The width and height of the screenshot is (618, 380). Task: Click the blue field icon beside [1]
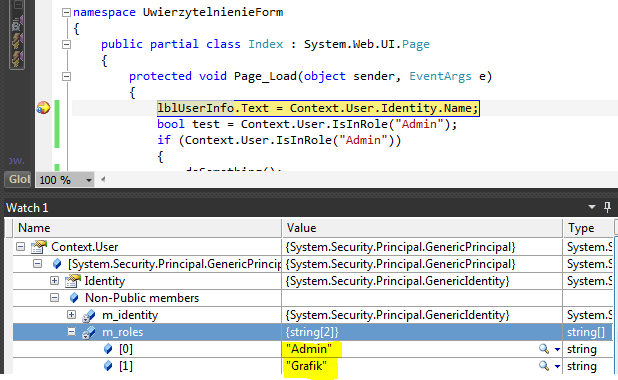tap(108, 366)
